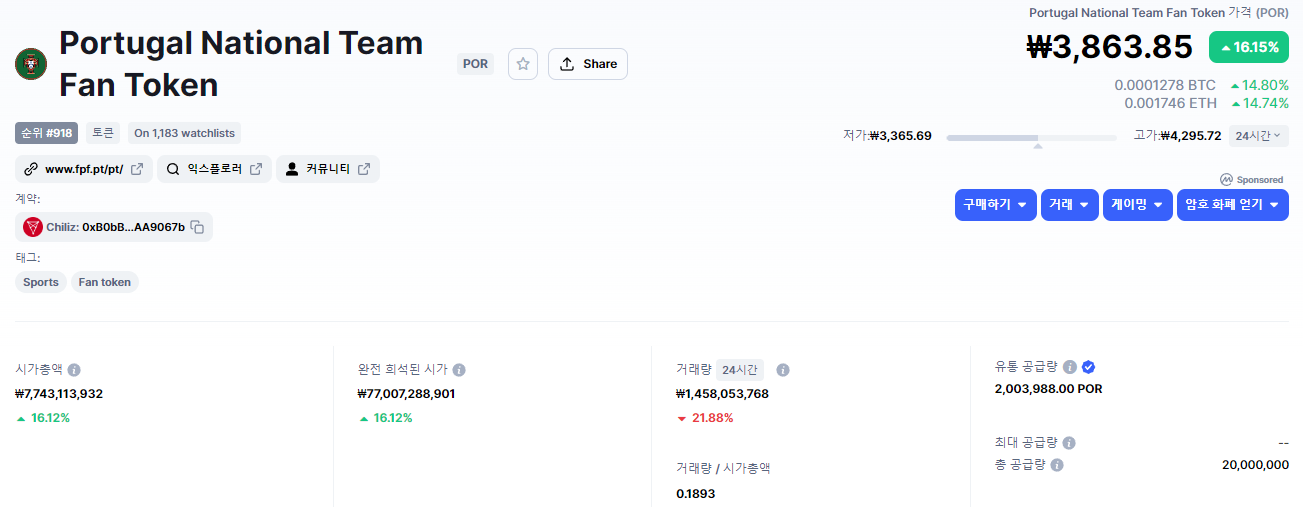Open the www.fpf.pt/pt/ website link

pyautogui.click(x=84, y=169)
